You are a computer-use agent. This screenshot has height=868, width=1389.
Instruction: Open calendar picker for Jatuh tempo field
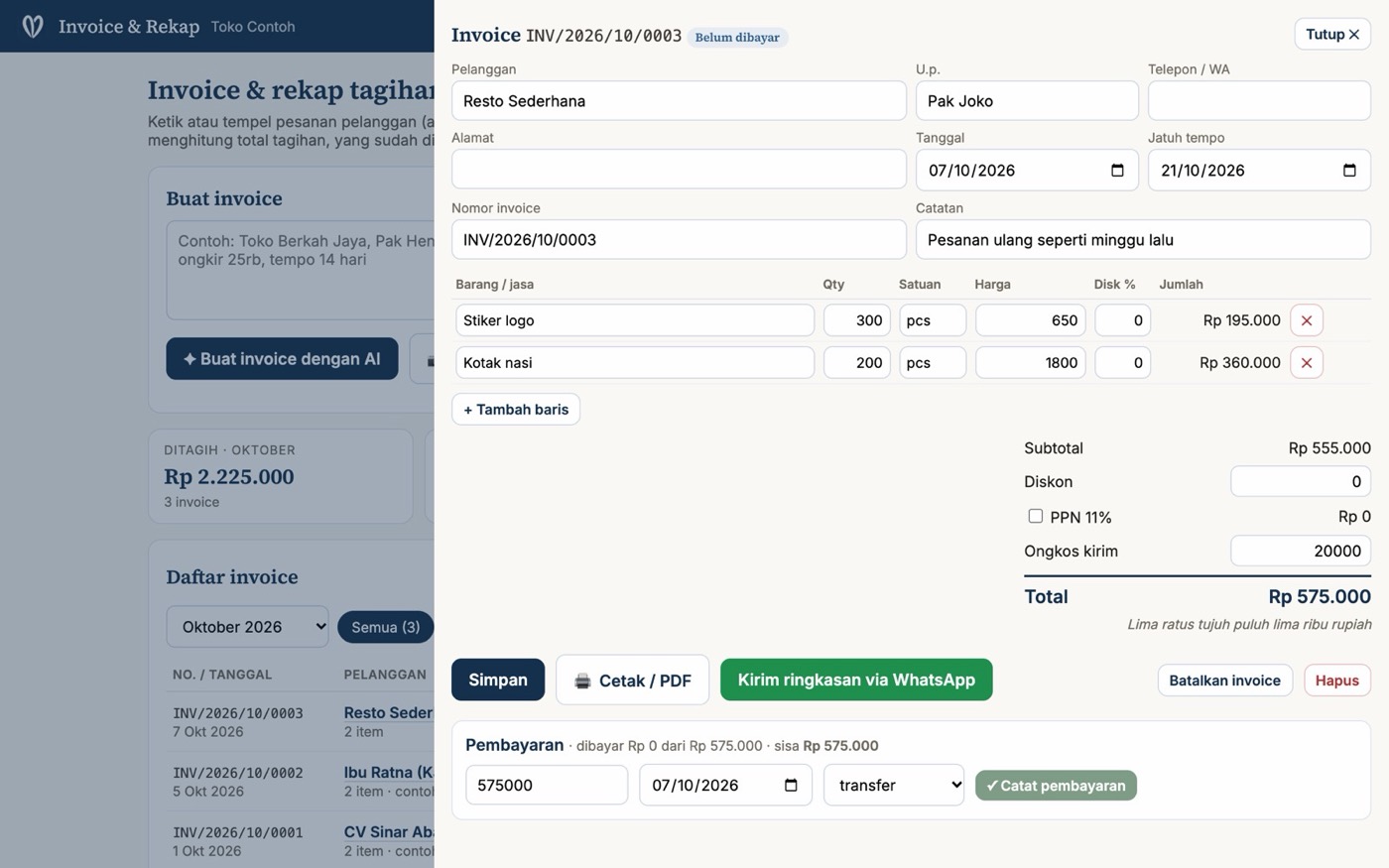coord(1349,170)
